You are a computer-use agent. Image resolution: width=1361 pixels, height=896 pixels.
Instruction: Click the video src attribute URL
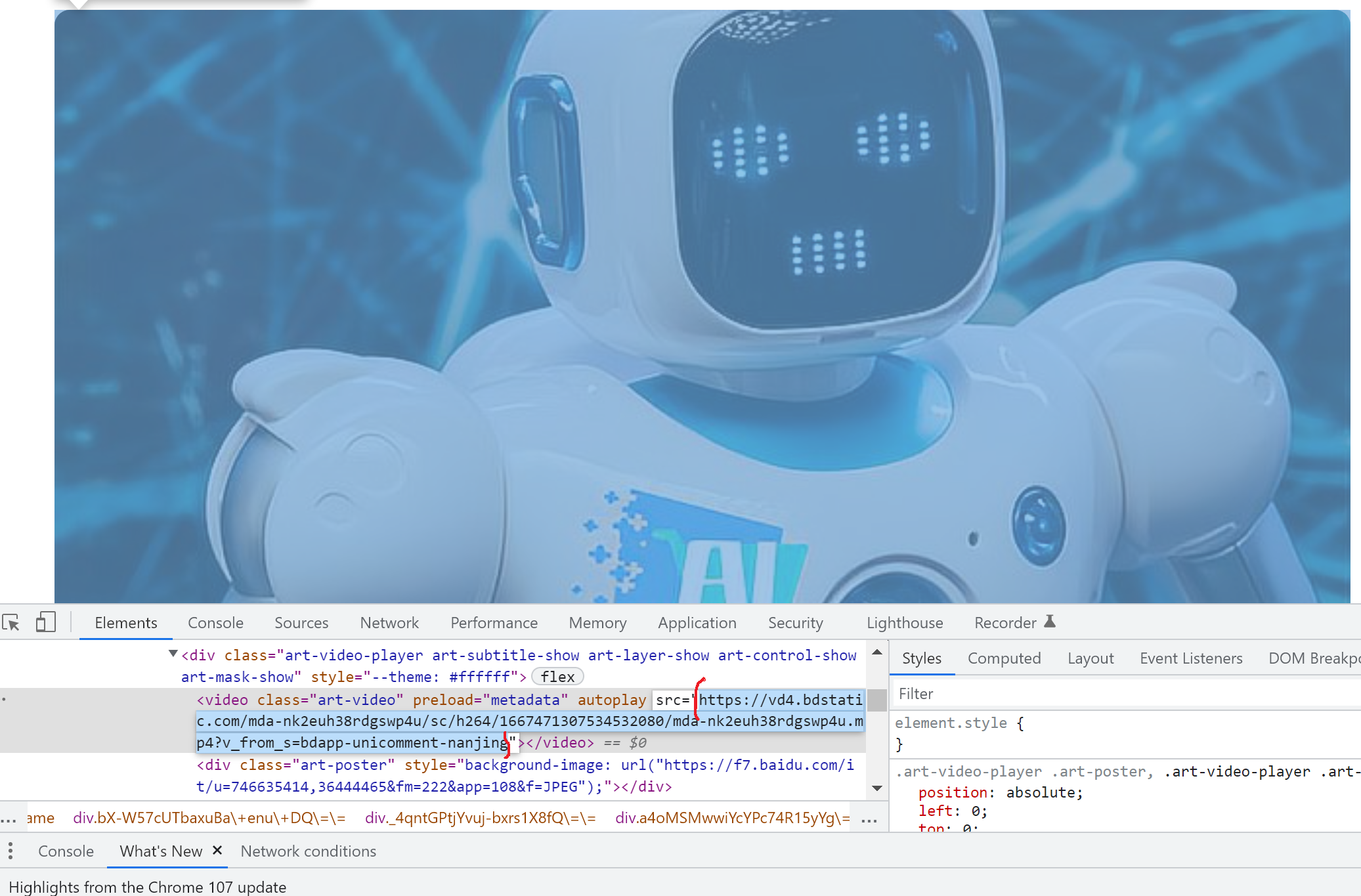click(529, 721)
